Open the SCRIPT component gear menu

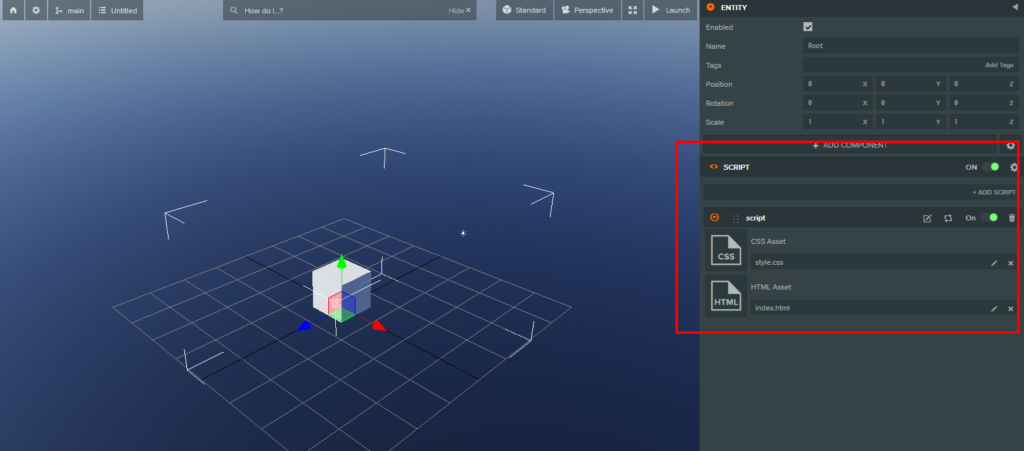pos(1013,167)
